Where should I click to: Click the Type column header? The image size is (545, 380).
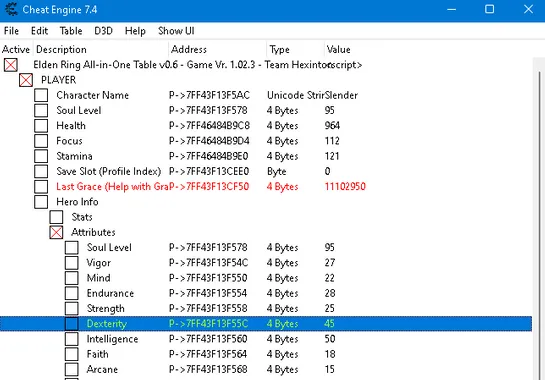[296, 49]
